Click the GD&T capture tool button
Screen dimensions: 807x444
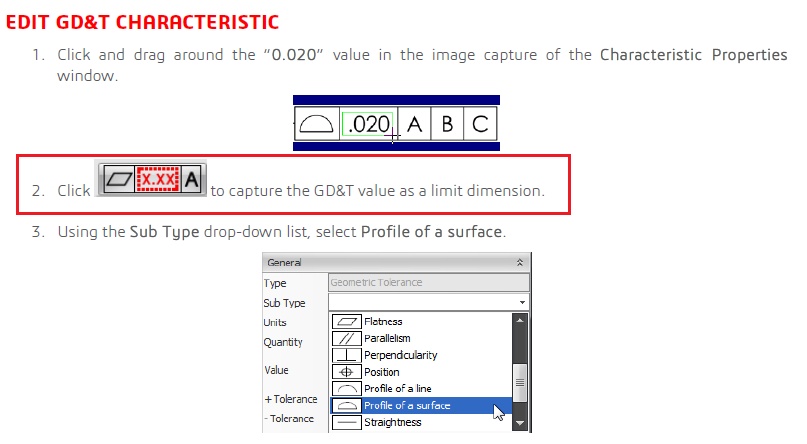click(x=151, y=179)
